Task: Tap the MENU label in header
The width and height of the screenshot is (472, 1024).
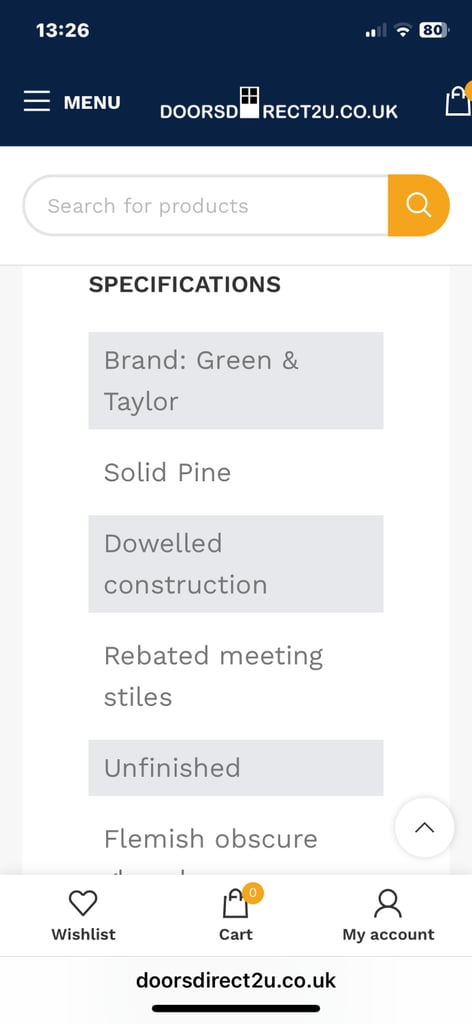Action: point(92,103)
